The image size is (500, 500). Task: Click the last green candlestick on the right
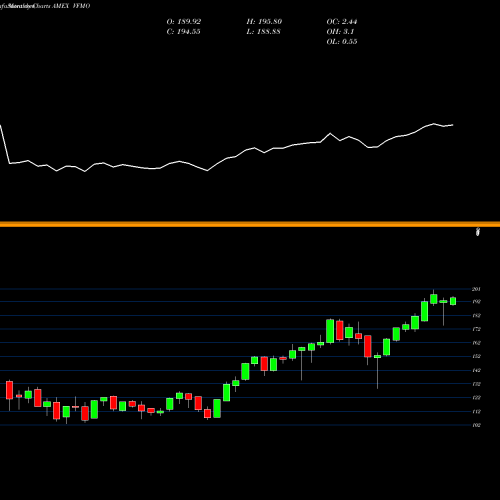453,301
